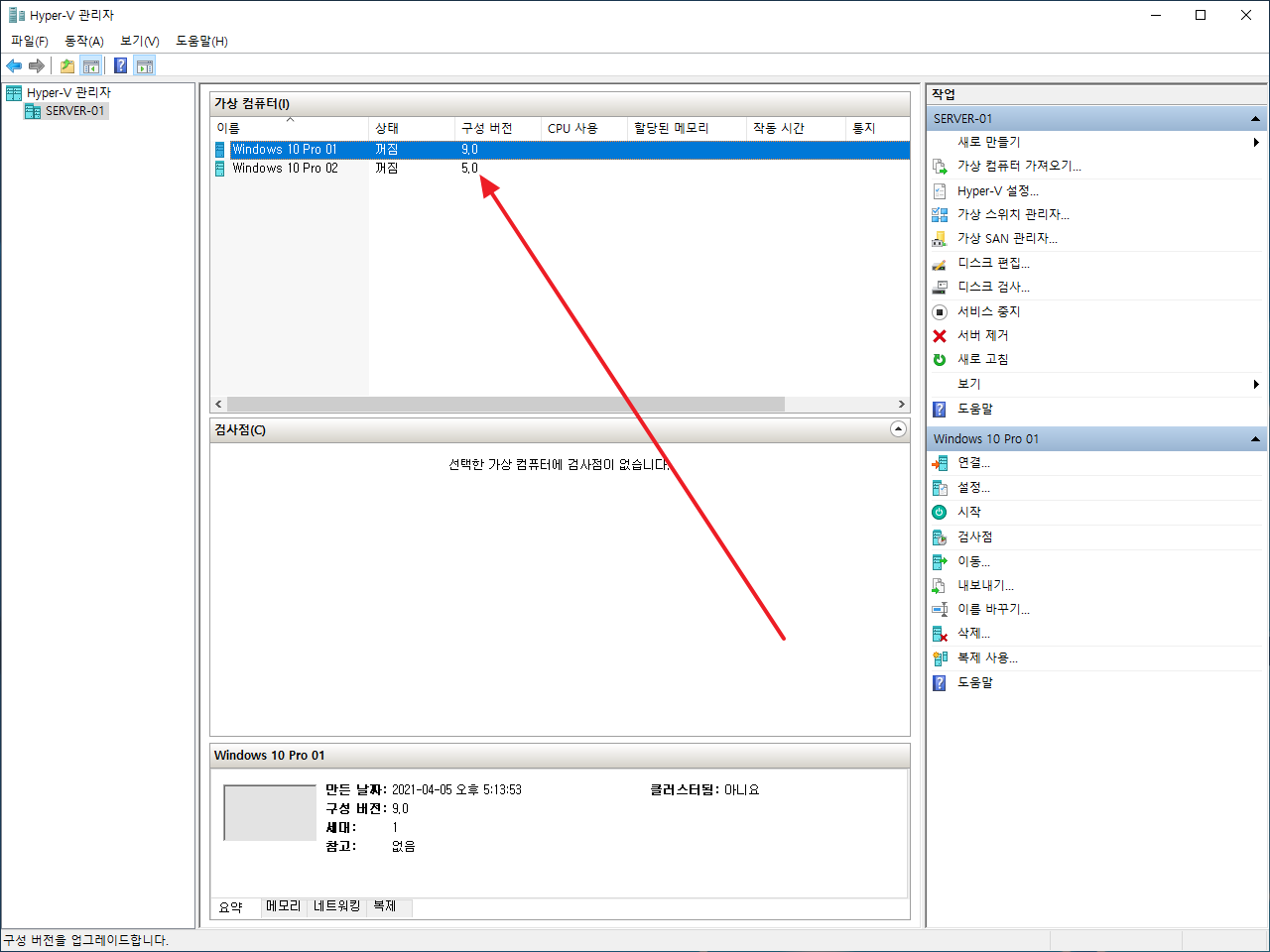Screen dimensions: 1270x952
Task: Open the 보기(V) menu
Action: pos(140,41)
